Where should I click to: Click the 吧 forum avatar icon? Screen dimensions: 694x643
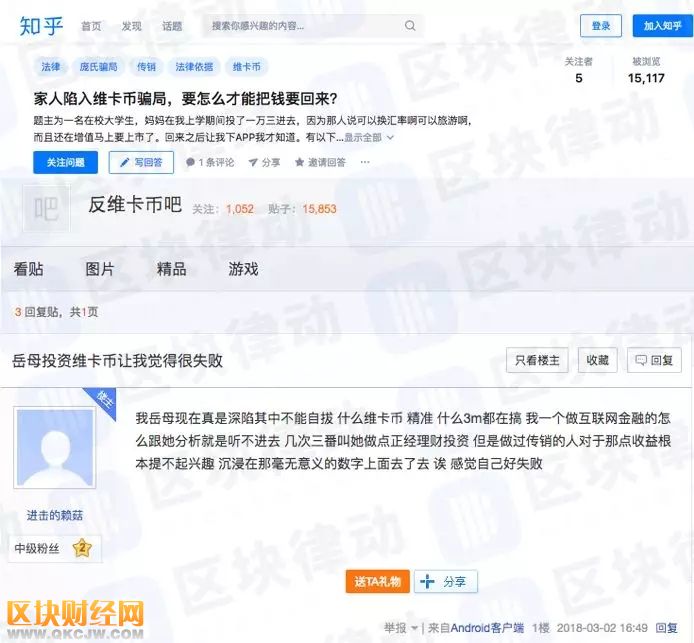pos(46,208)
